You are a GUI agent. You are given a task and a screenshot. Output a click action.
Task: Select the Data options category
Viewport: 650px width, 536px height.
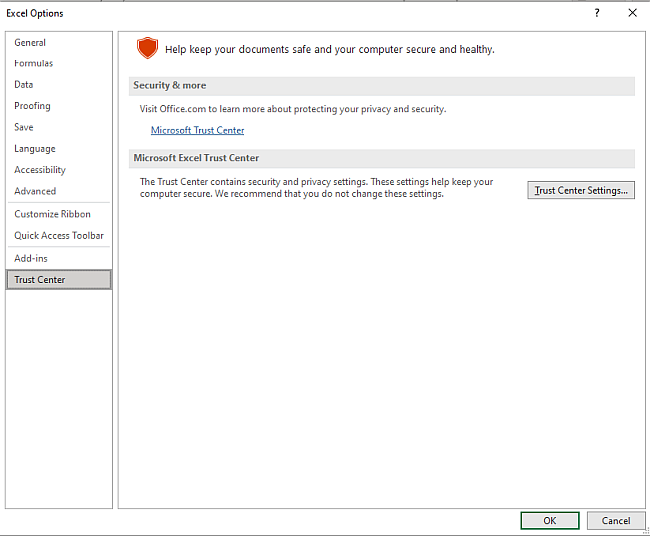click(24, 85)
